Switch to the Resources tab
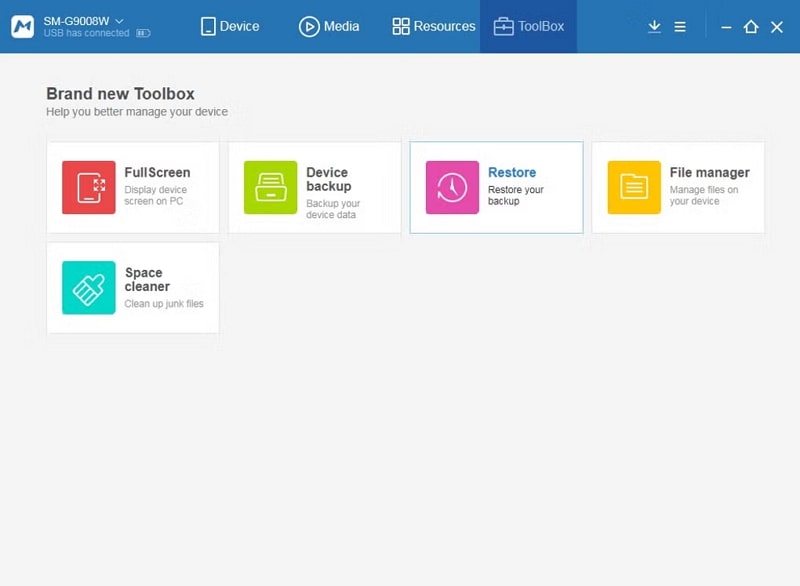Image resolution: width=800 pixels, height=586 pixels. 432,26
